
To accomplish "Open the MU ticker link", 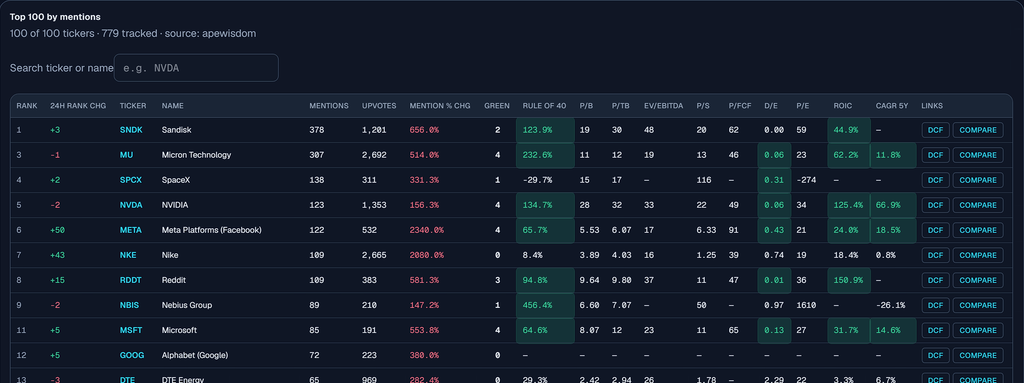I will coord(126,155).
